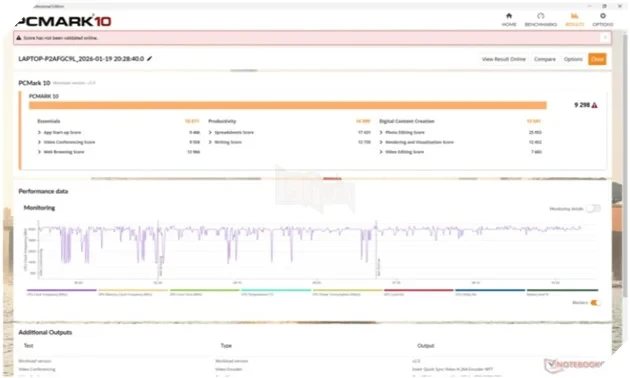Toggle green GPU Core Clock legend line
This screenshot has height=378, width=630.
205,290
